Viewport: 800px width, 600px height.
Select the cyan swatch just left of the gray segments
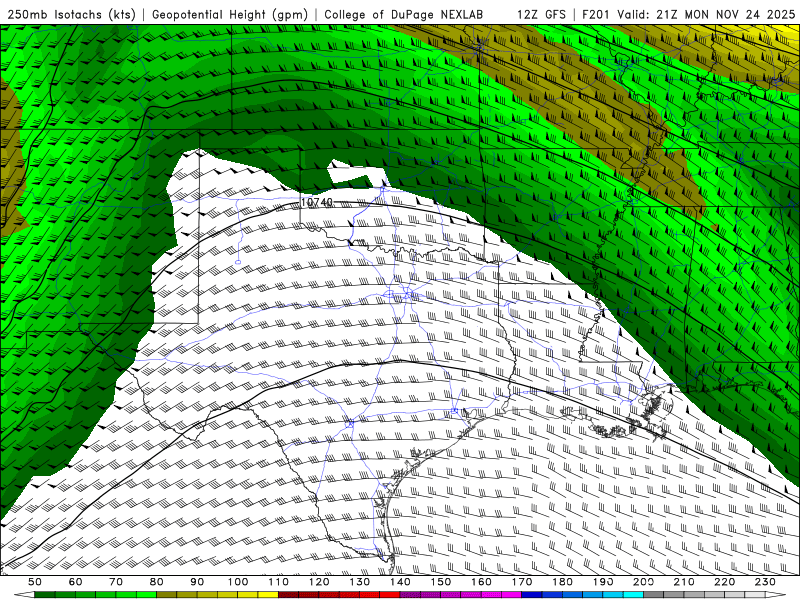[633, 595]
